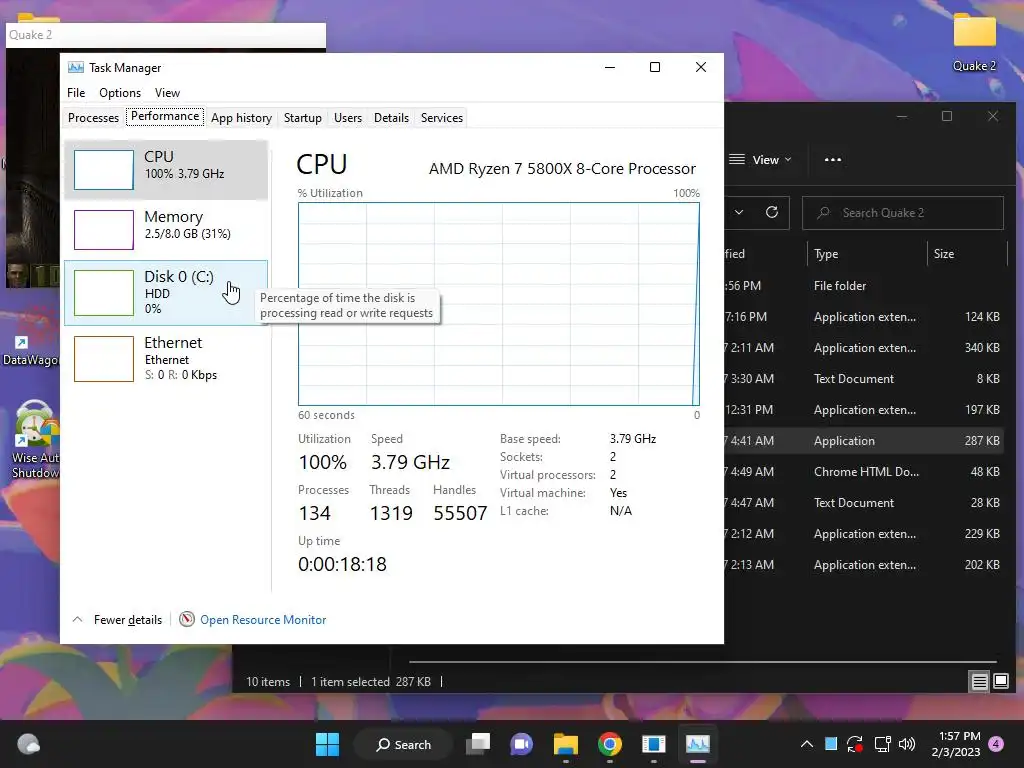Viewport: 1024px width, 768px height.
Task: Open File Explorer from the taskbar
Action: click(566, 744)
